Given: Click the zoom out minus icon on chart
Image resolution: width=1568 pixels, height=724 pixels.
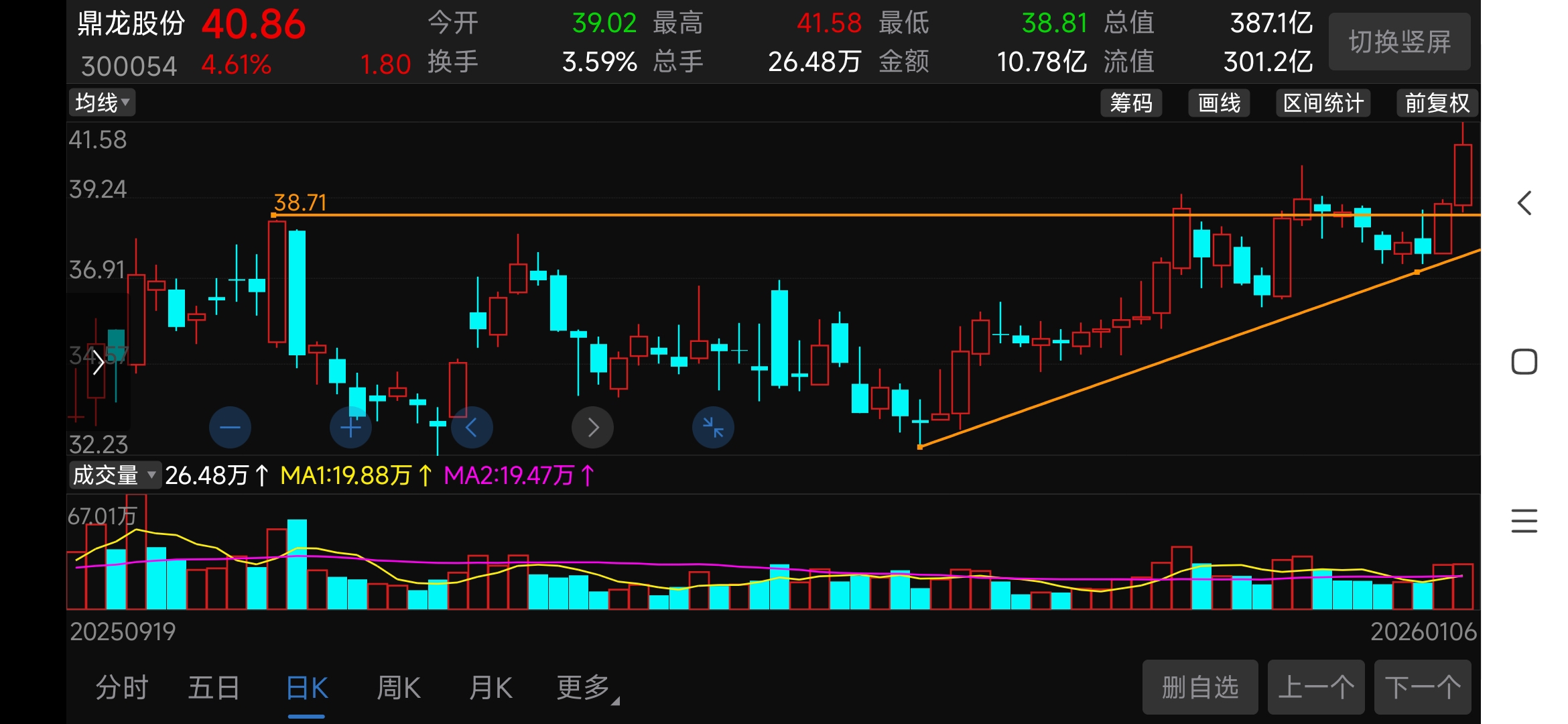Looking at the screenshot, I should click(230, 427).
